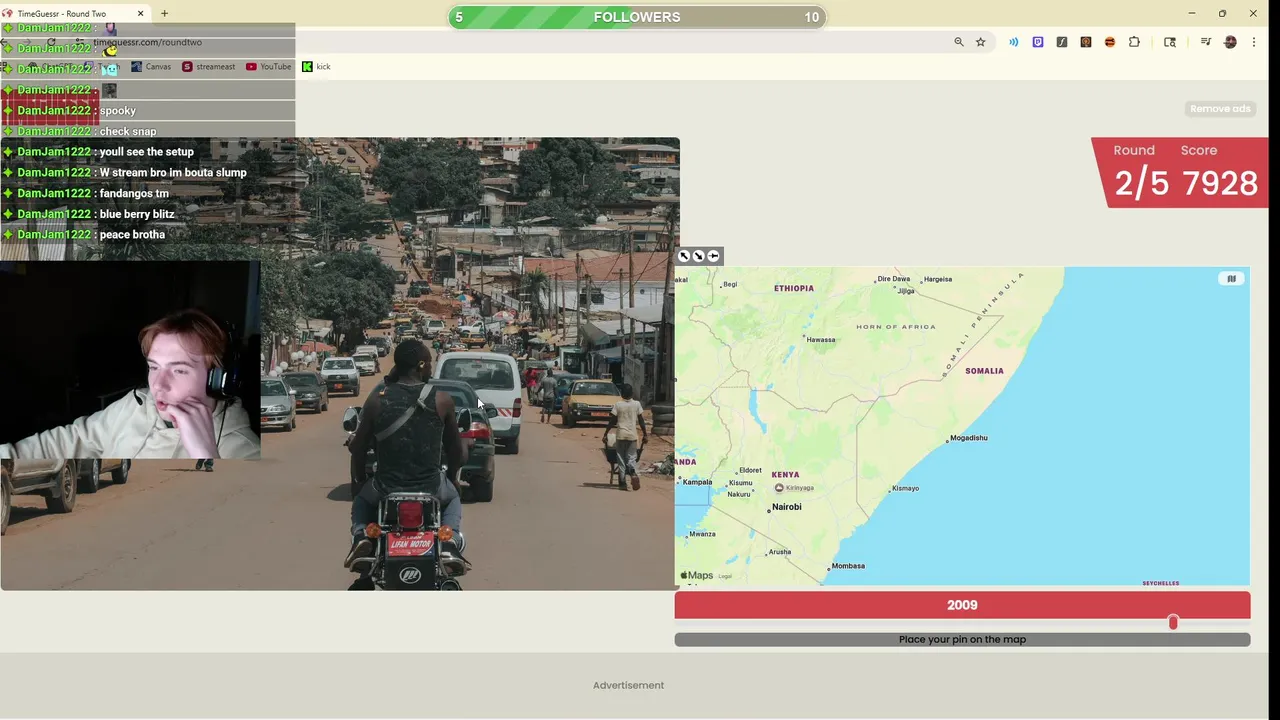Click Mogadishu on the map
The height and width of the screenshot is (720, 1280).
[966, 438]
